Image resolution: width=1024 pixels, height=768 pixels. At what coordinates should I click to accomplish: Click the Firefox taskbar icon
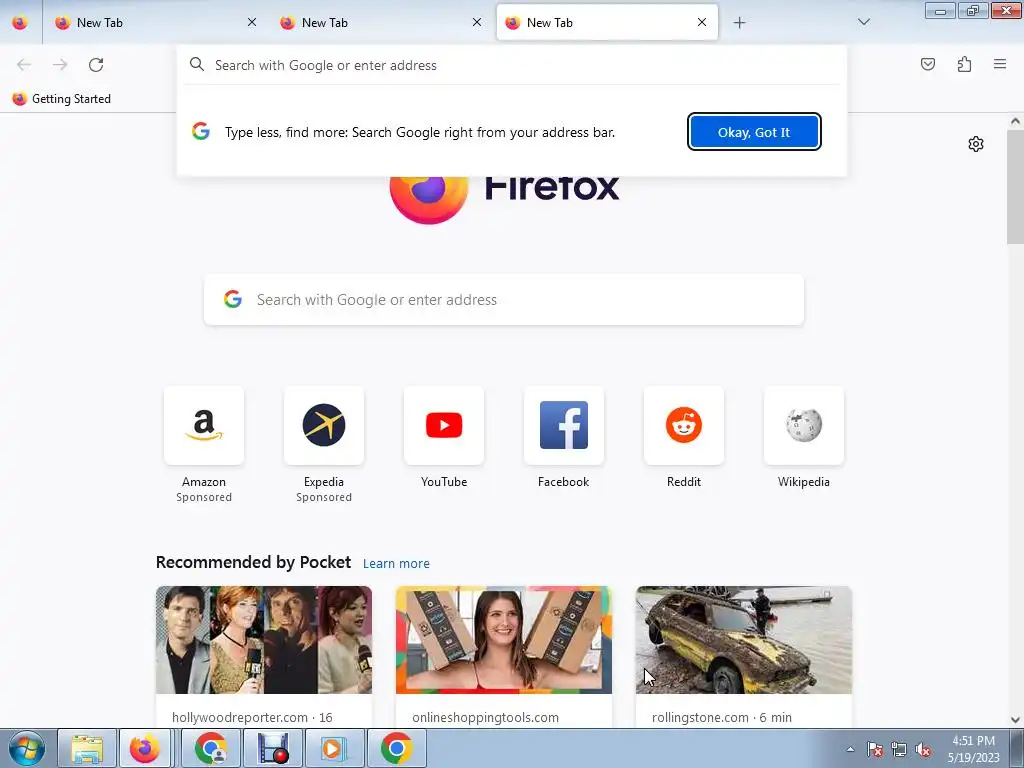[145, 748]
